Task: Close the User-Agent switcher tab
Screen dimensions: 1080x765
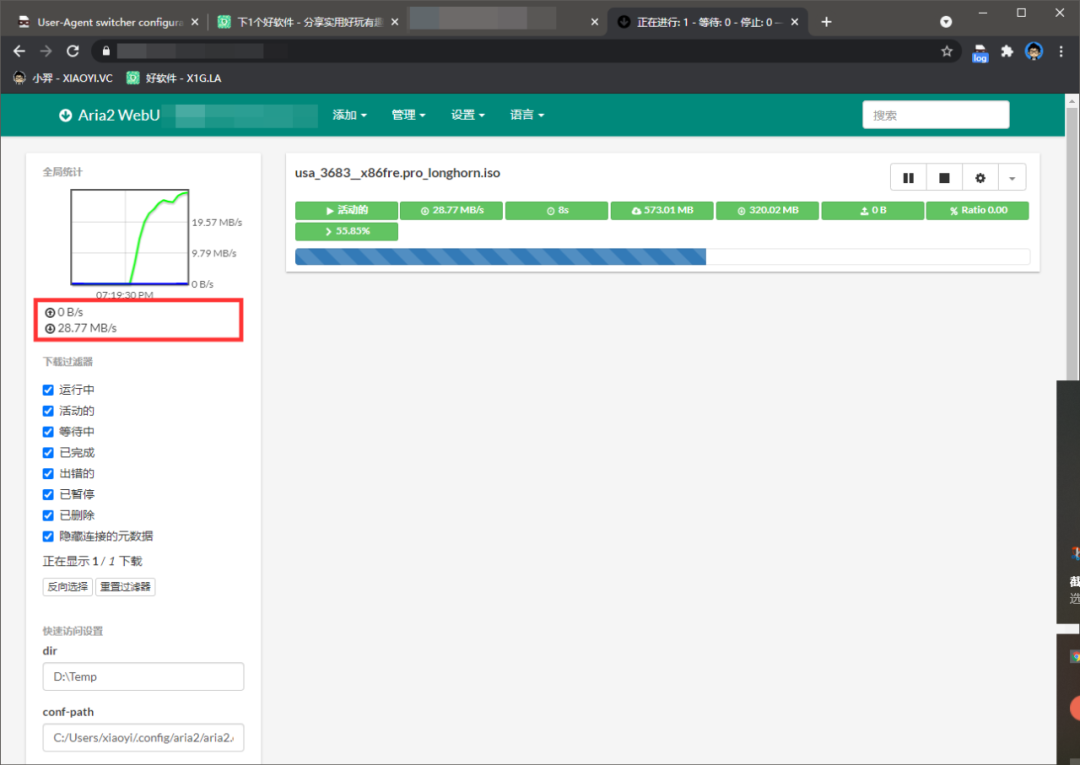Action: tap(195, 22)
